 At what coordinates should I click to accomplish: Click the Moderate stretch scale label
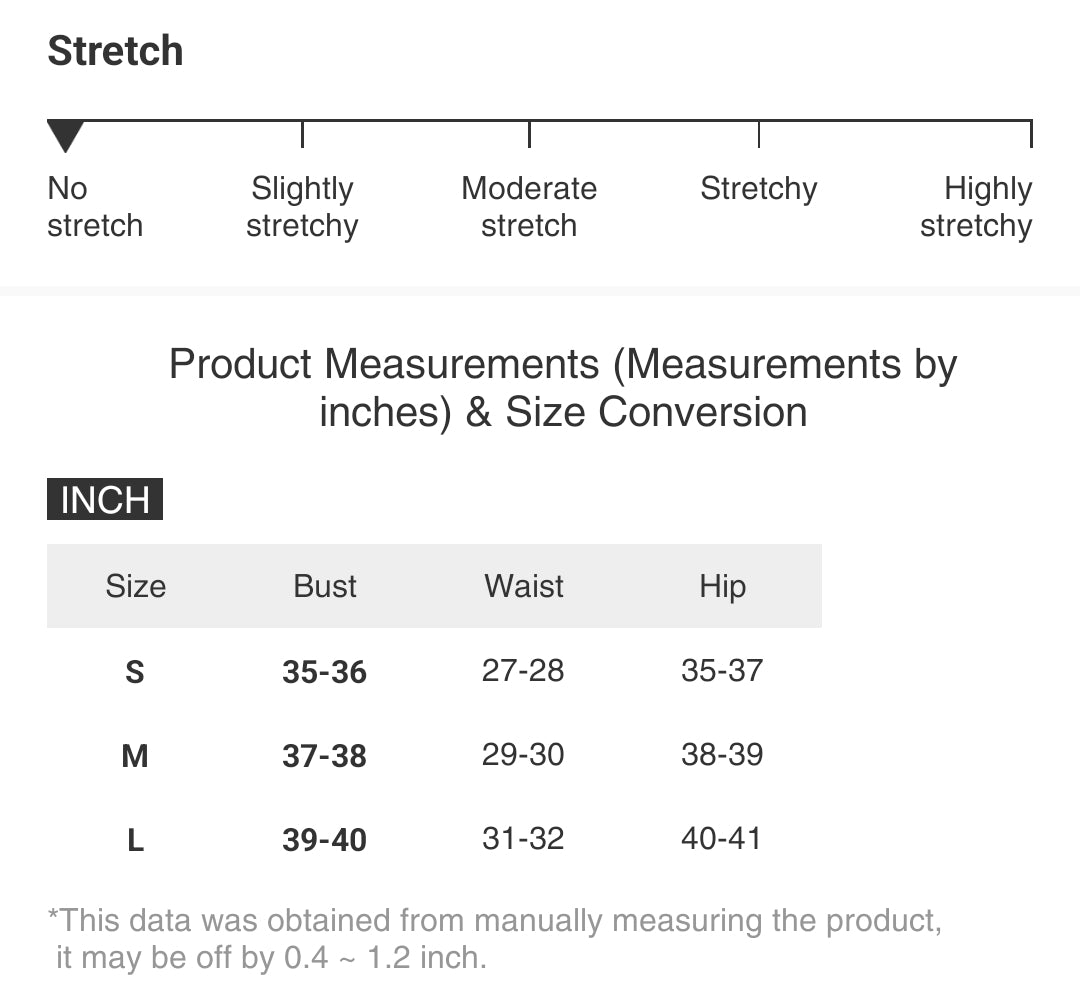tap(529, 207)
